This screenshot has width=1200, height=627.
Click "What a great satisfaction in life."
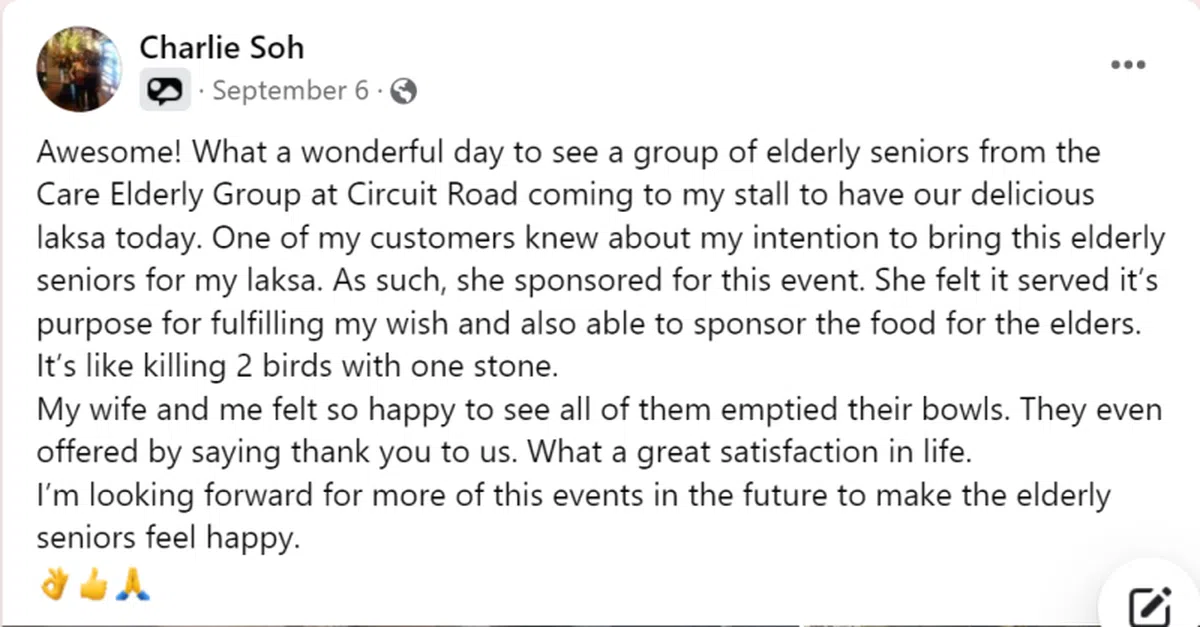point(749,452)
